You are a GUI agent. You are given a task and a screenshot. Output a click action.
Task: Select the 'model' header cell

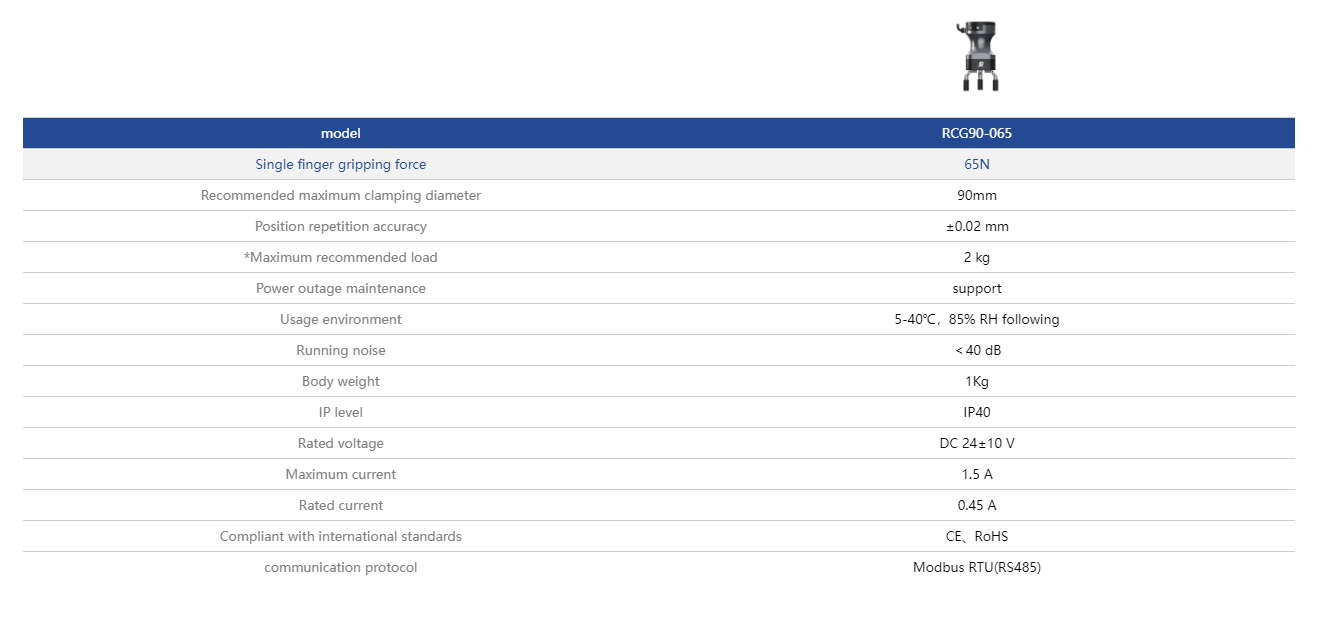click(x=341, y=133)
